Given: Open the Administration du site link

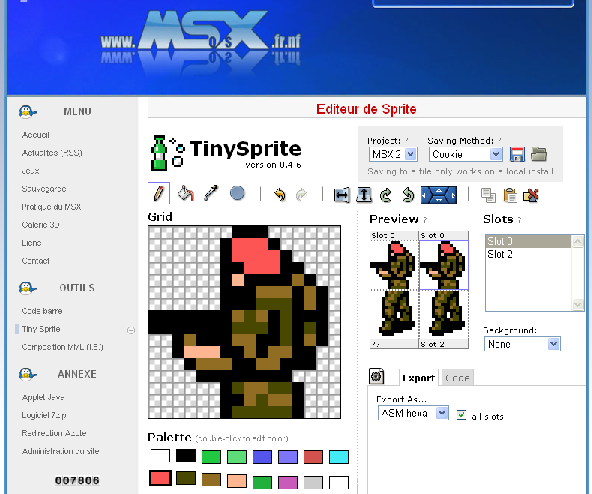Looking at the screenshot, I should coord(60,451).
